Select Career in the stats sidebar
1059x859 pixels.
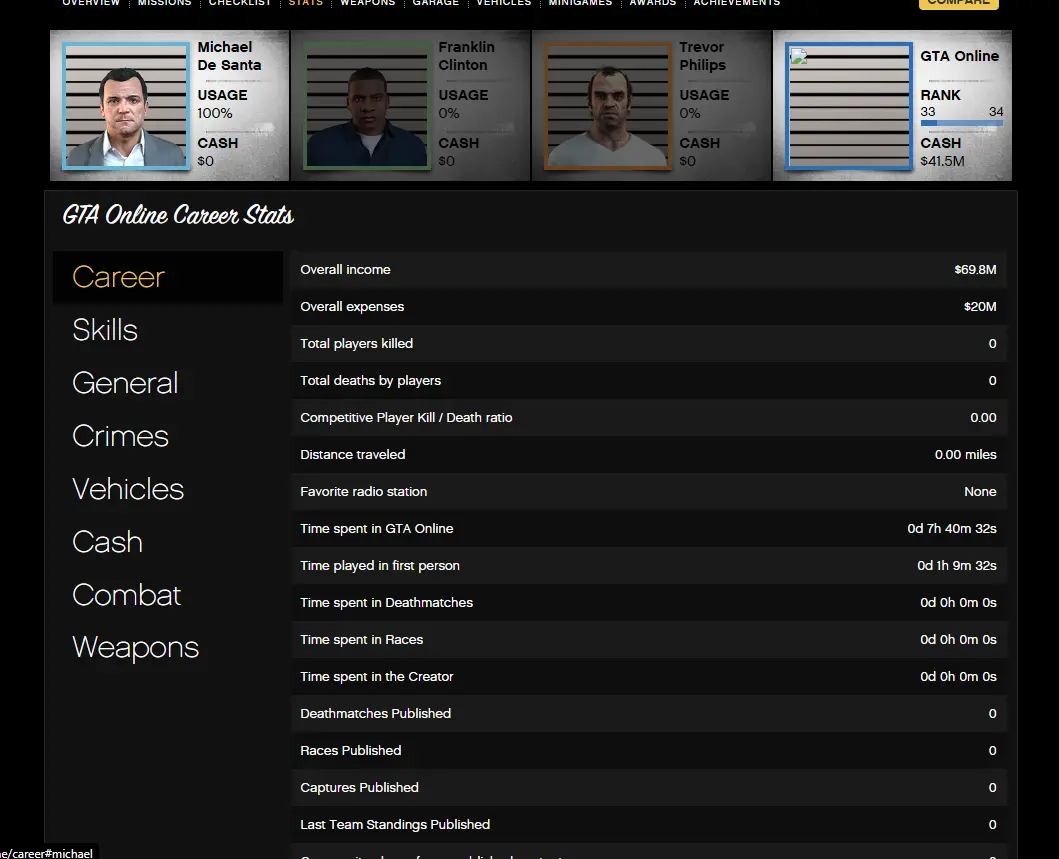[x=167, y=277]
